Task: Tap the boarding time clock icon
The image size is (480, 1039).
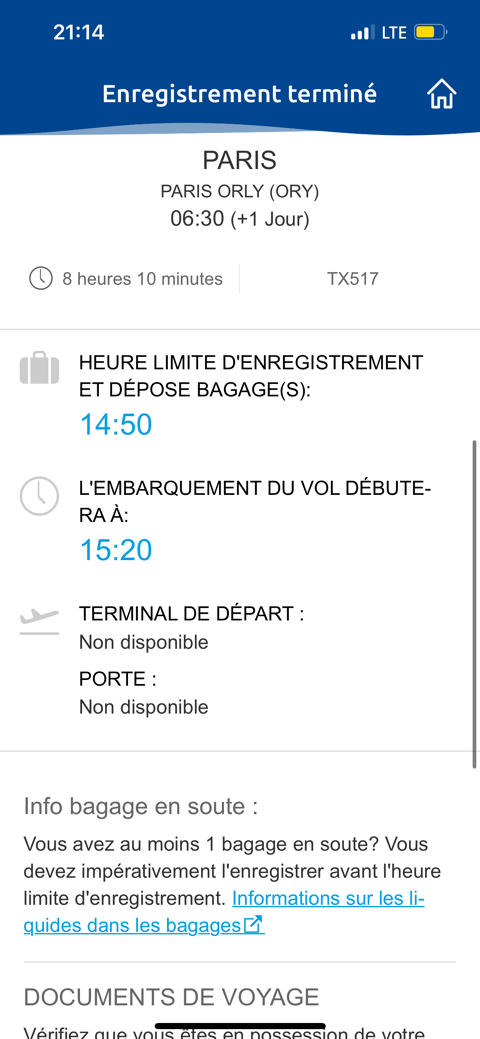Action: (39, 496)
